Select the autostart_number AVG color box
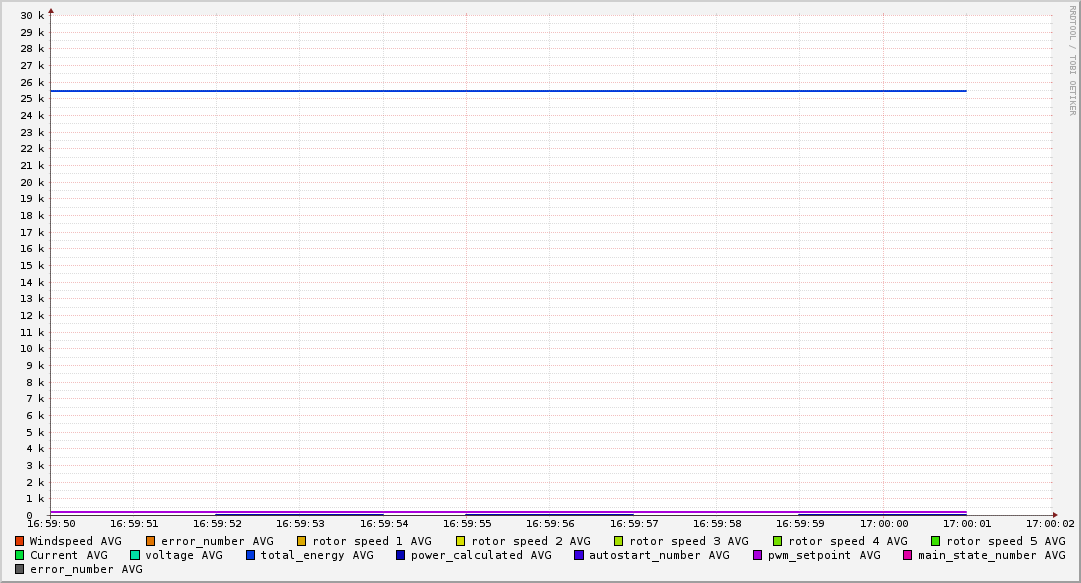Screen dimensions: 1081x583 tap(579, 555)
